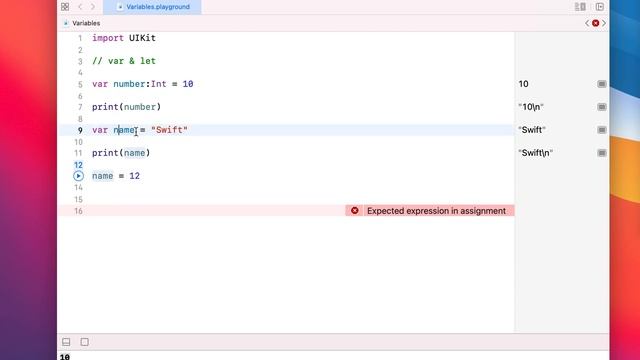Image resolution: width=640 pixels, height=360 pixels.
Task: Toggle the editor options icon
Action: coord(580,7)
